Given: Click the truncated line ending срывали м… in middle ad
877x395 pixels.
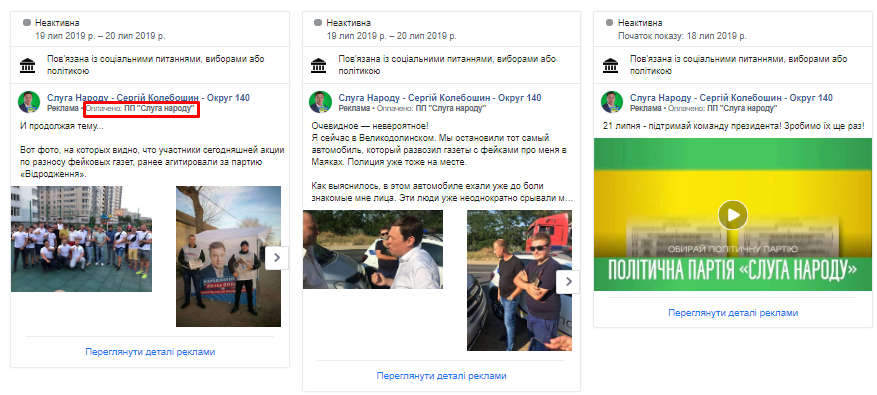Looking at the screenshot, I should click(442, 198).
